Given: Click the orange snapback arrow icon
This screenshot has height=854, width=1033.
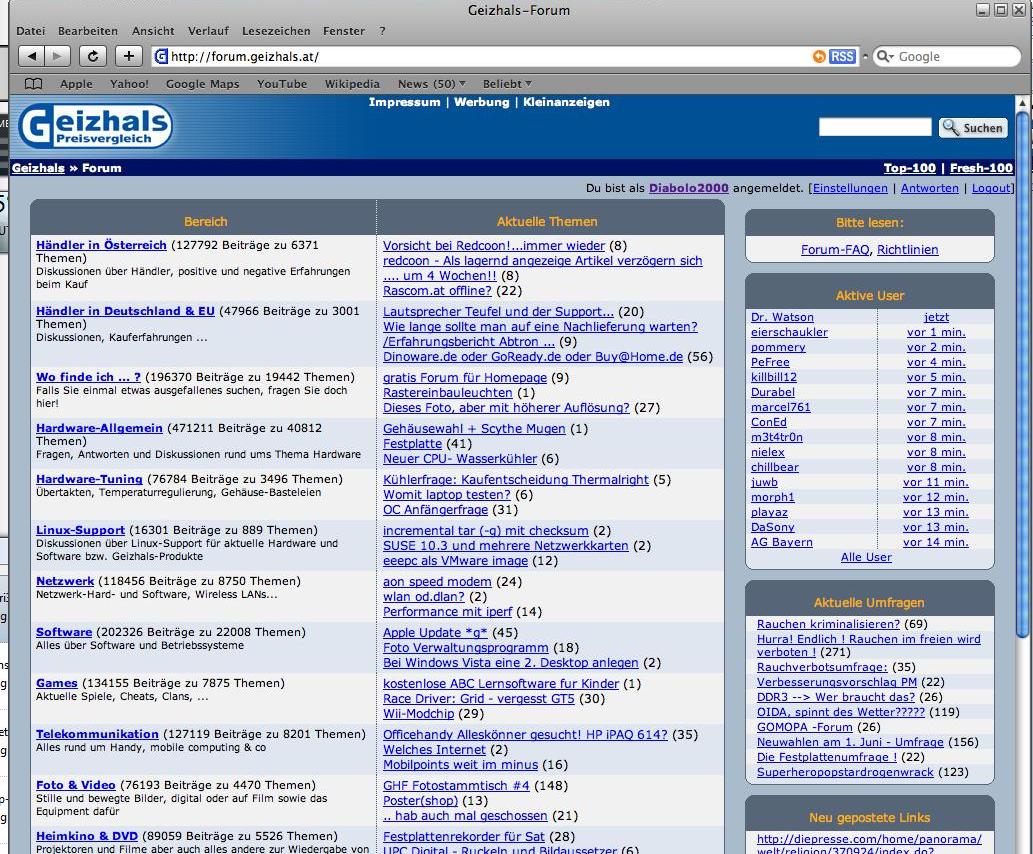Looking at the screenshot, I should tap(820, 57).
